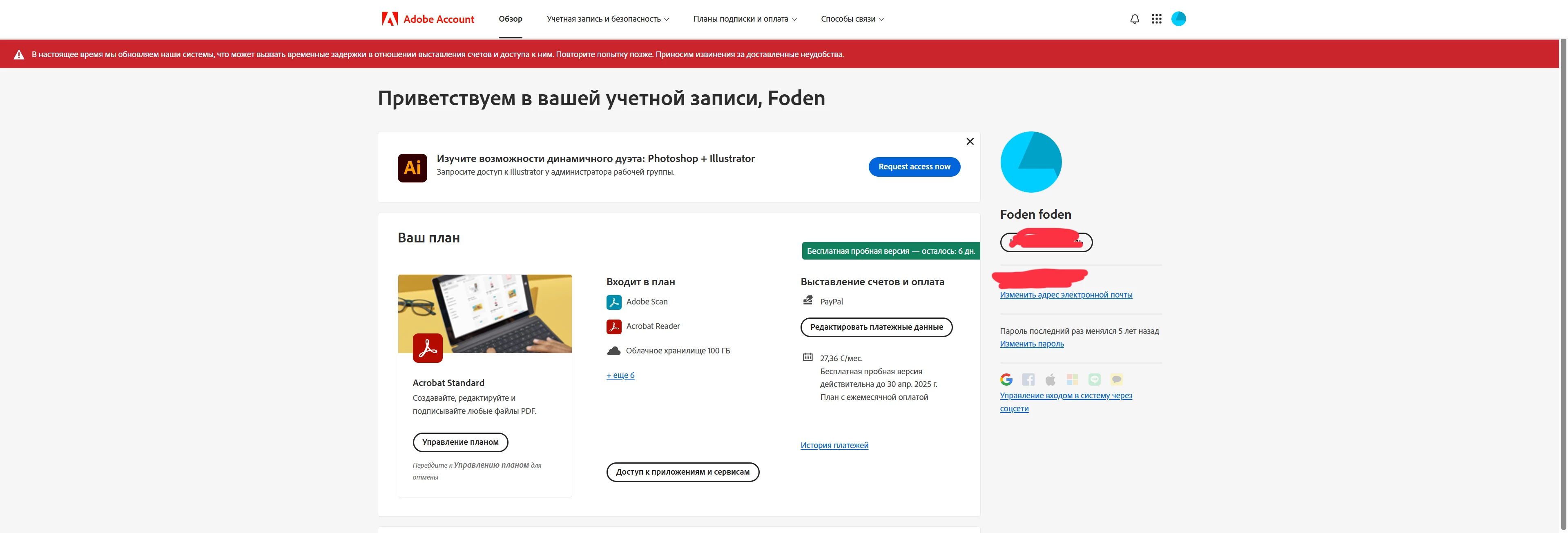This screenshot has height=533, width=1568.
Task: Click the Apple social login icon
Action: coord(1050,380)
